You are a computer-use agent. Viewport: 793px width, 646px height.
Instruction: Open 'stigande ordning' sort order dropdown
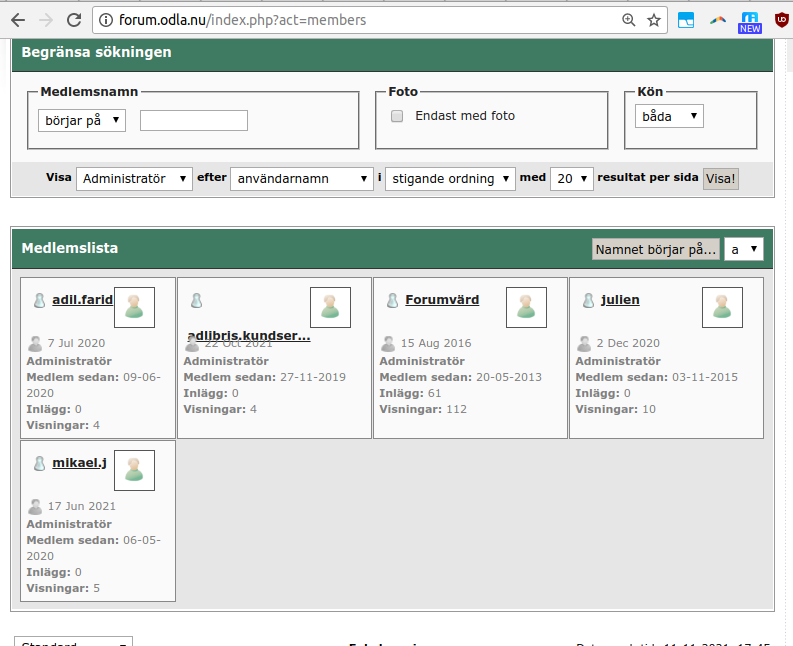pos(450,179)
